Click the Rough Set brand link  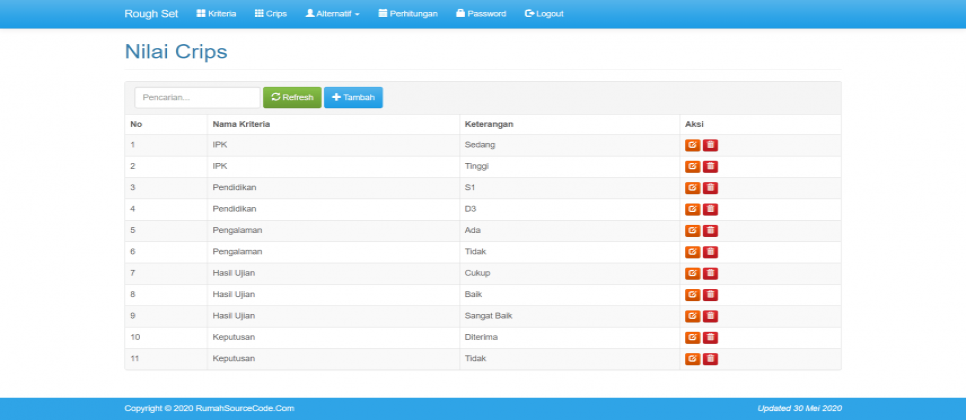[151, 14]
